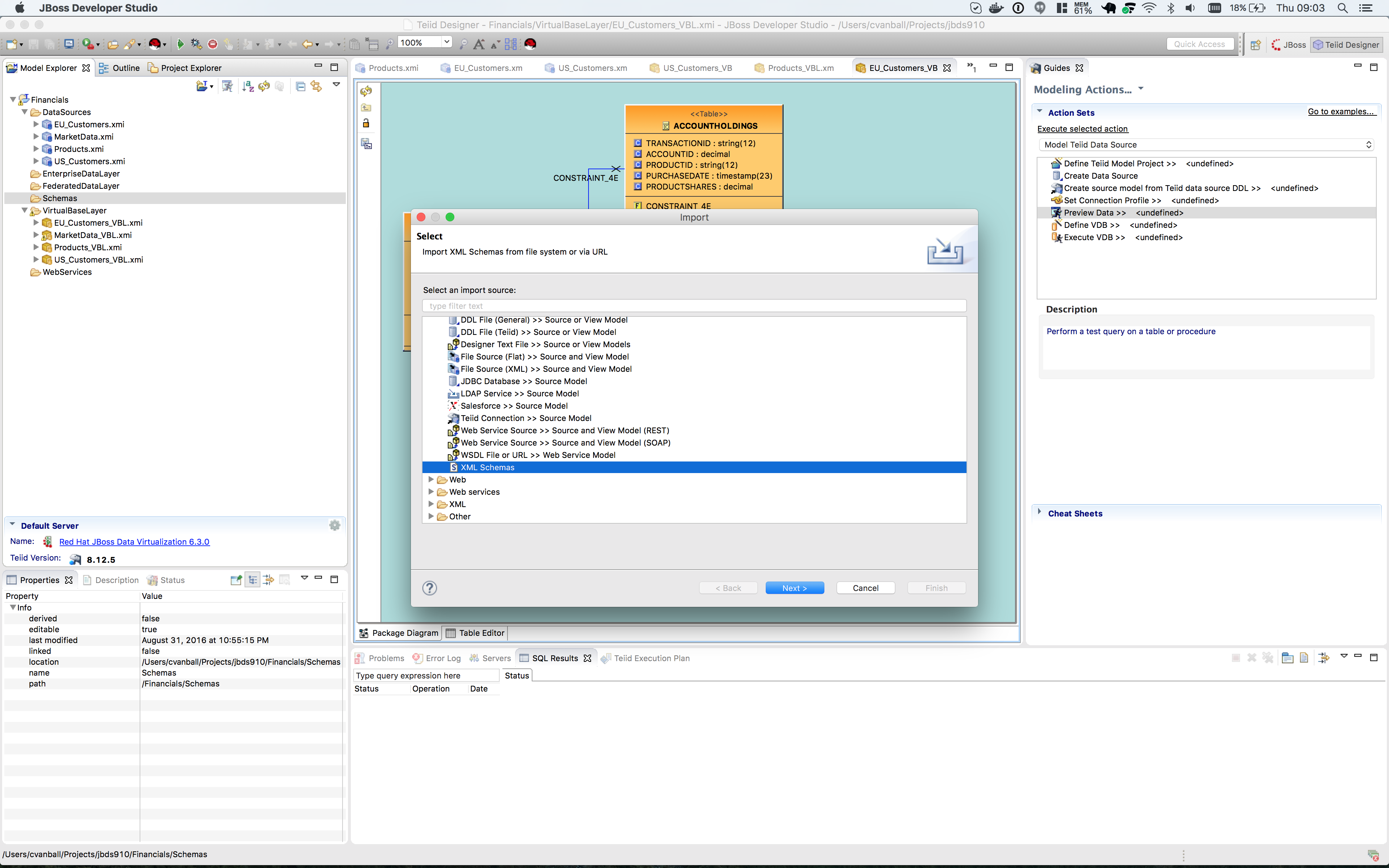
Task: Follow the Go to examples link
Action: point(1342,111)
